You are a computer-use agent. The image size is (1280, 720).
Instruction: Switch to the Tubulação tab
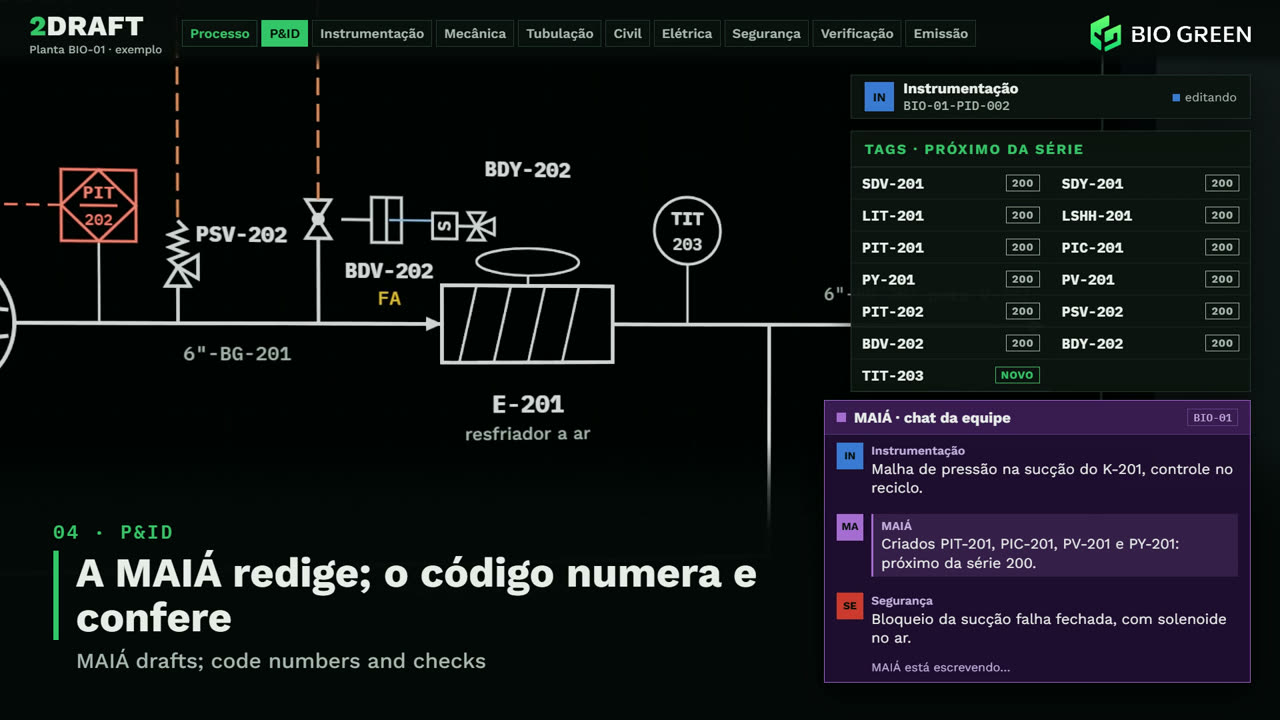(560, 34)
